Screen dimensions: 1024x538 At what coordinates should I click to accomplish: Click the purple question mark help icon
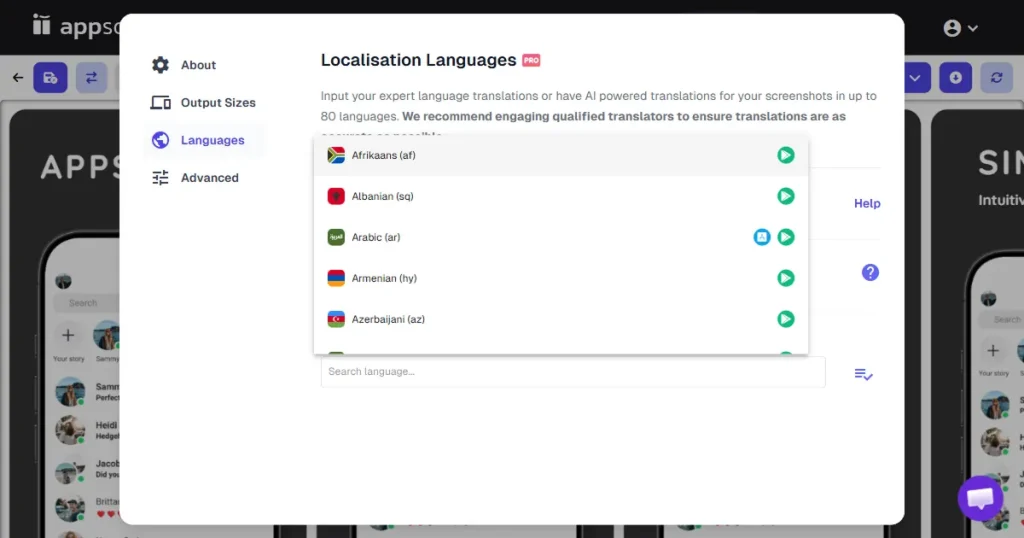pyautogui.click(x=870, y=272)
